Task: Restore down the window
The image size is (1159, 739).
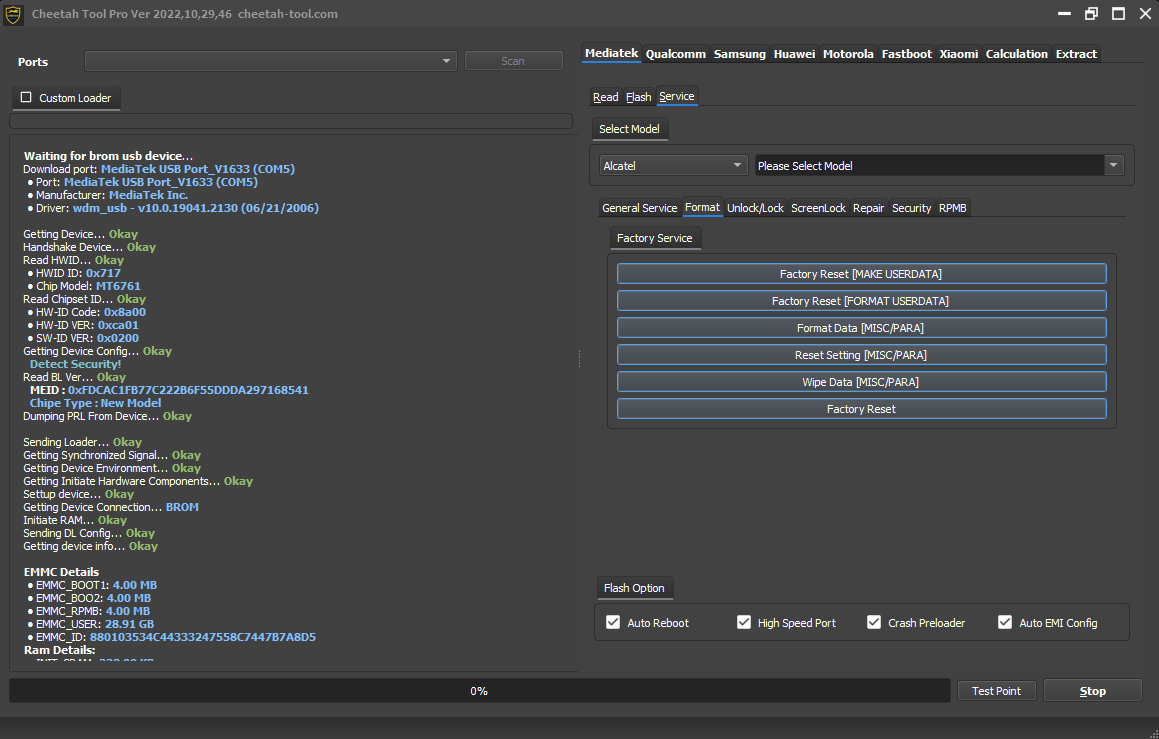Action: pos(1091,14)
